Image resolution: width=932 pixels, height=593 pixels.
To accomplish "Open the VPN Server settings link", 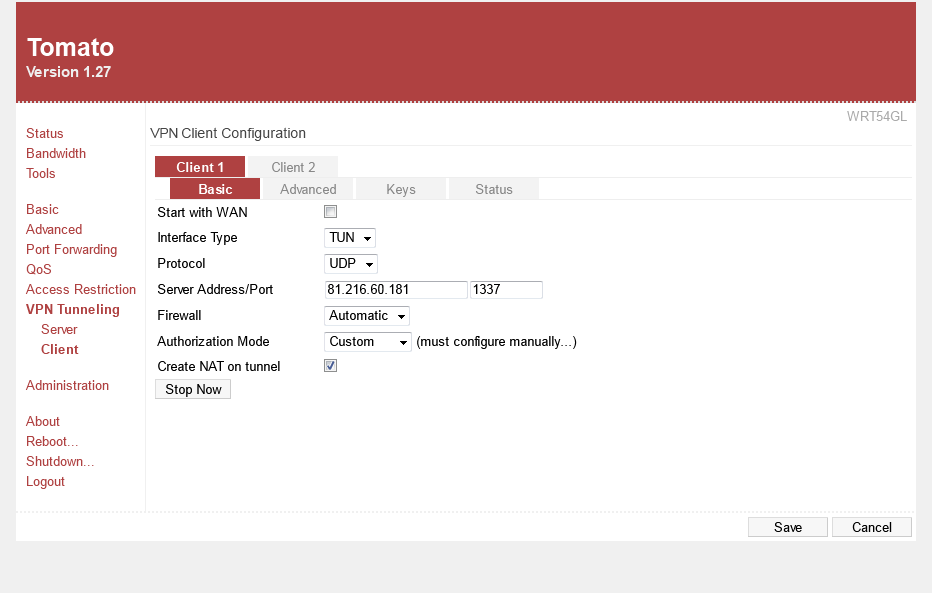I will (59, 329).
